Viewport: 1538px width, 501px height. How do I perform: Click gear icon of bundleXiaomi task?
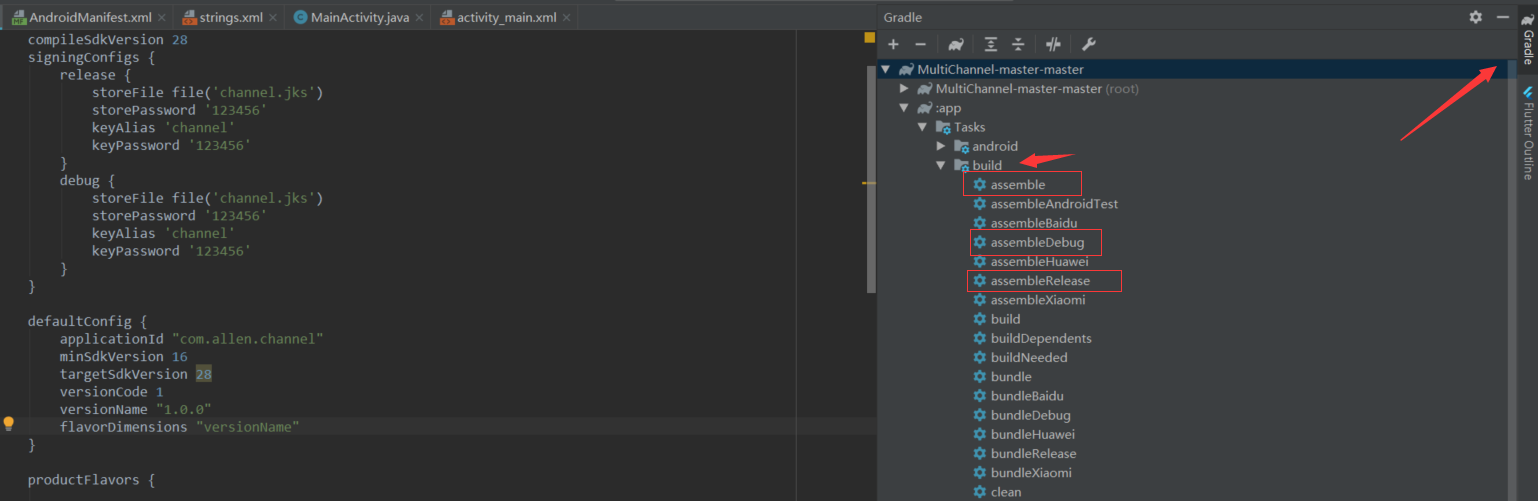tap(980, 472)
